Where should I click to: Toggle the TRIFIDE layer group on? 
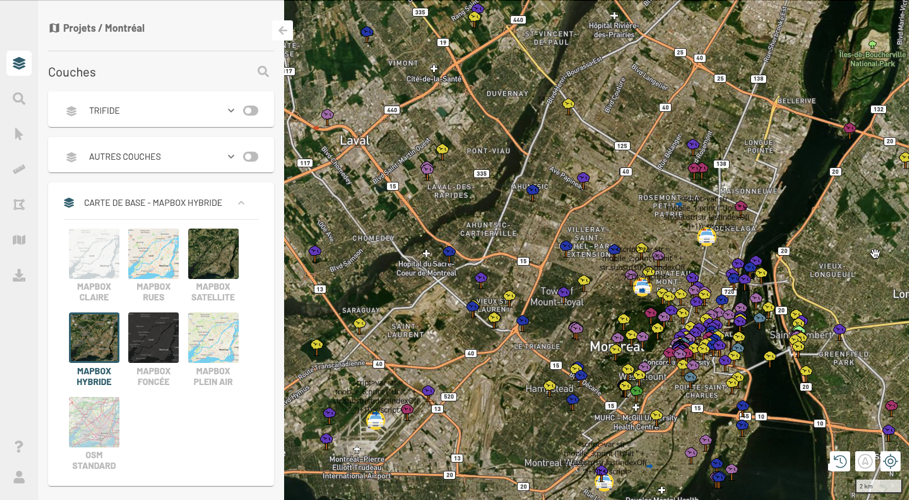click(250, 111)
